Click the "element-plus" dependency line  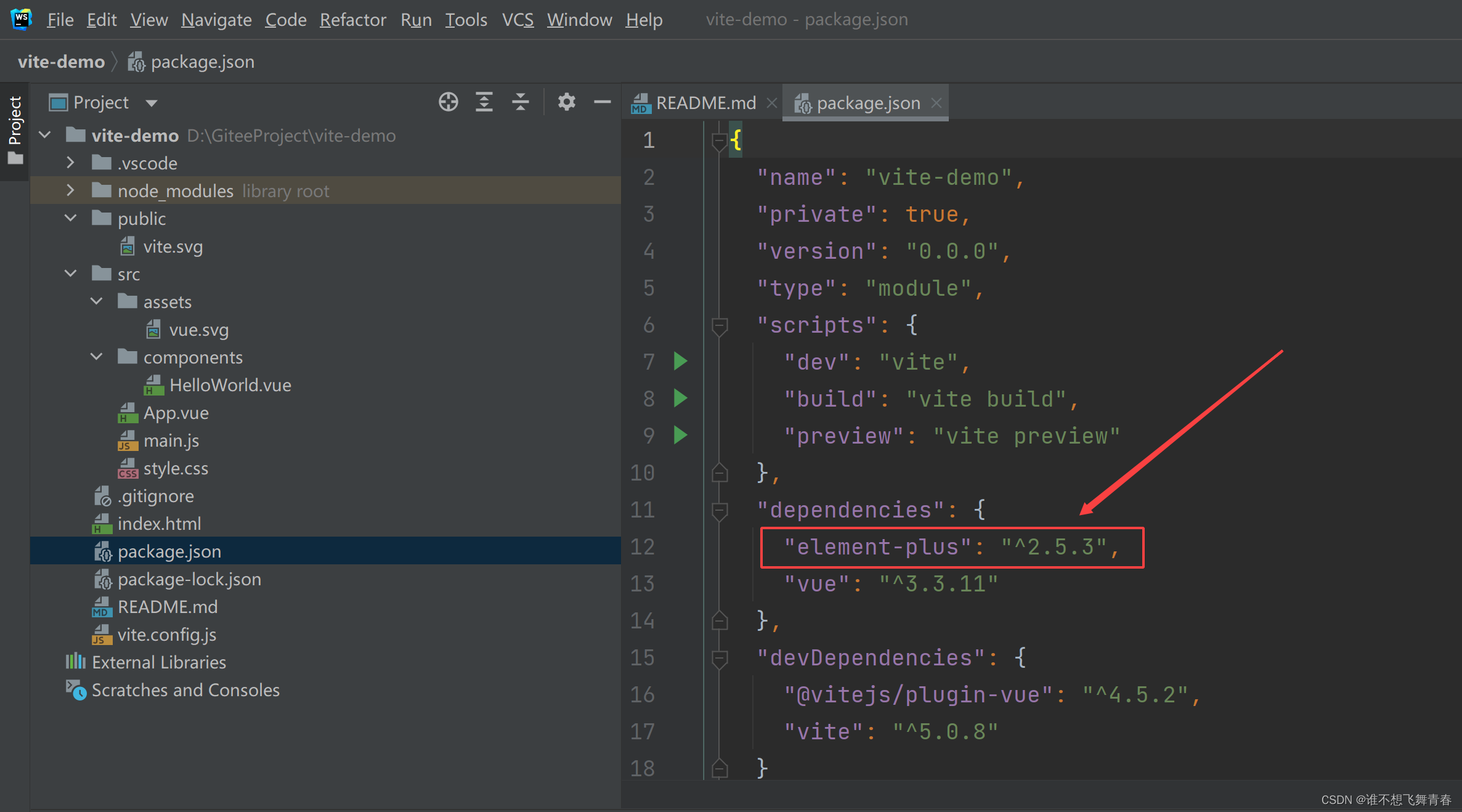click(x=951, y=547)
